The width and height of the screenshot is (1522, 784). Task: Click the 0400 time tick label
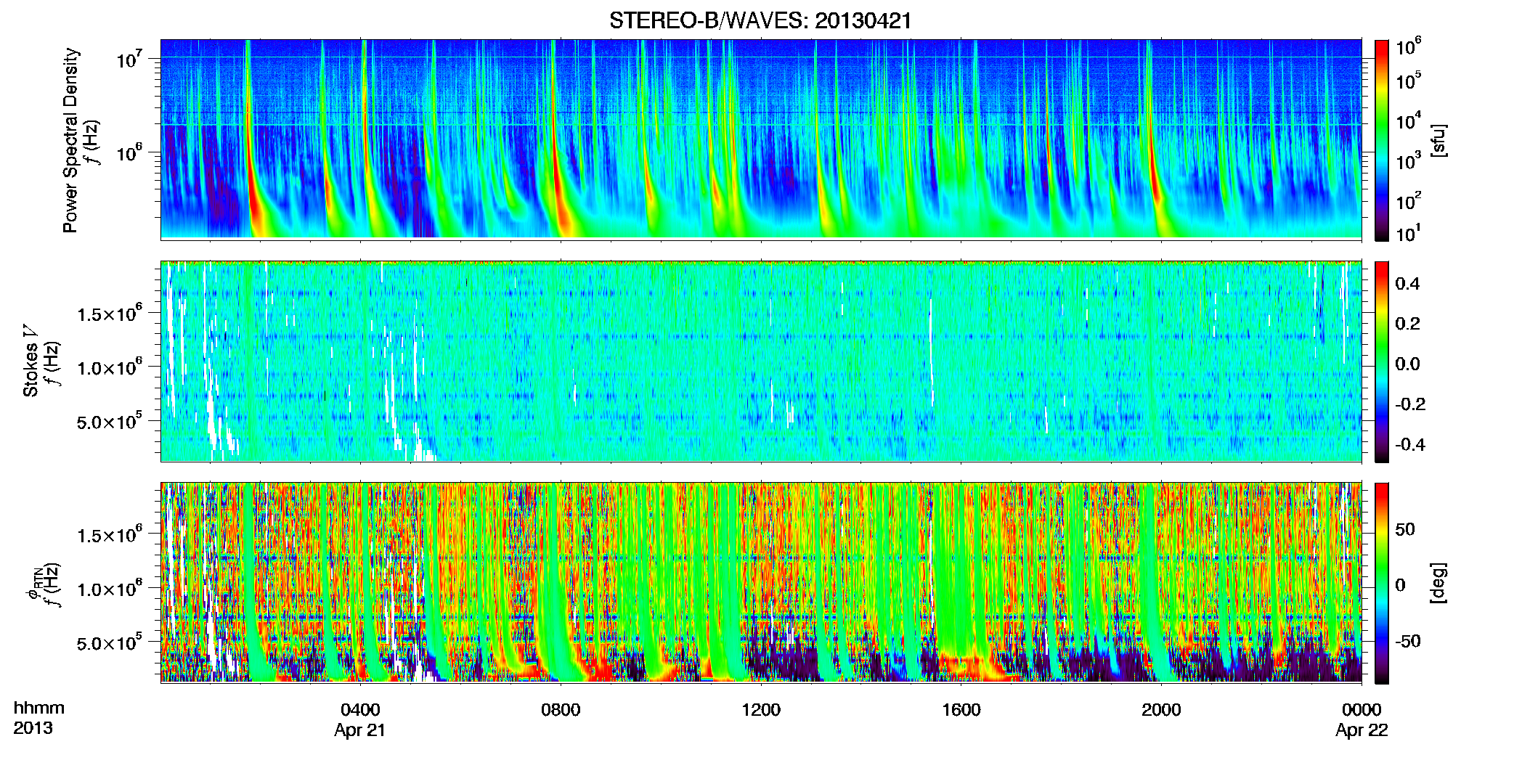pyautogui.click(x=360, y=709)
